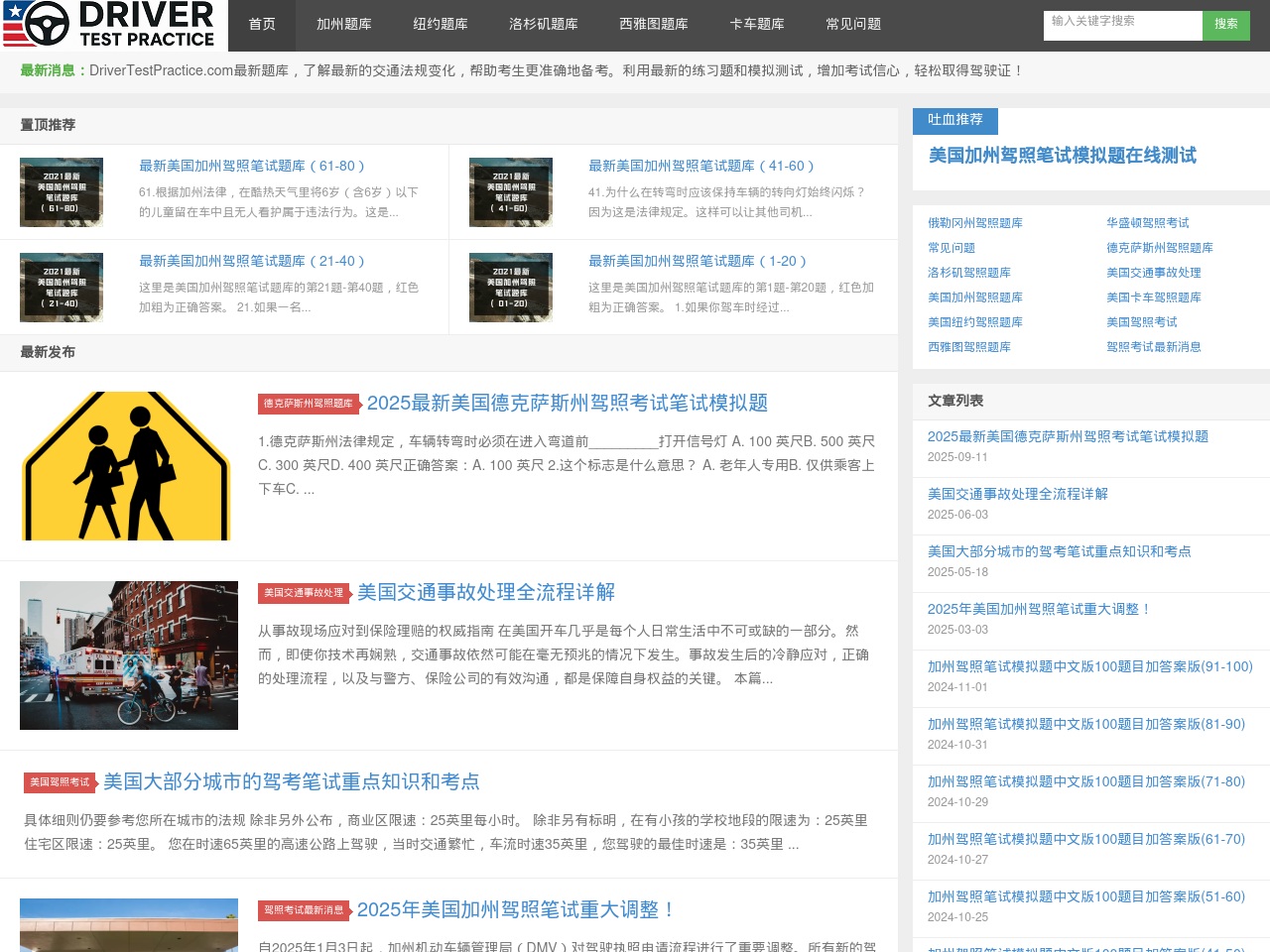
Task: Open article list item 2025最新美国德克萨斯州驾照考试笔试模拟题
Action: point(1068,436)
